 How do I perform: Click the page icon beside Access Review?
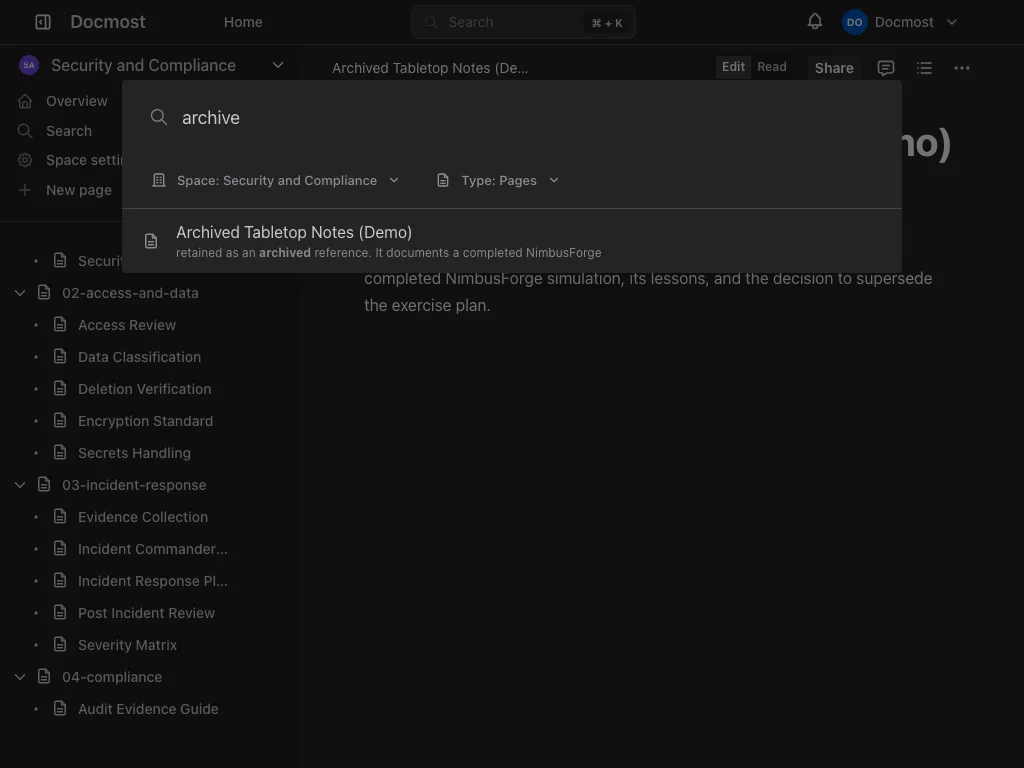60,325
